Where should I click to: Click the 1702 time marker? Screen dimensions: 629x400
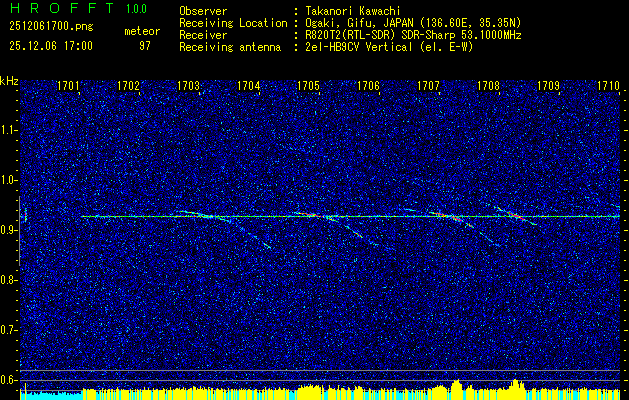pyautogui.click(x=128, y=86)
